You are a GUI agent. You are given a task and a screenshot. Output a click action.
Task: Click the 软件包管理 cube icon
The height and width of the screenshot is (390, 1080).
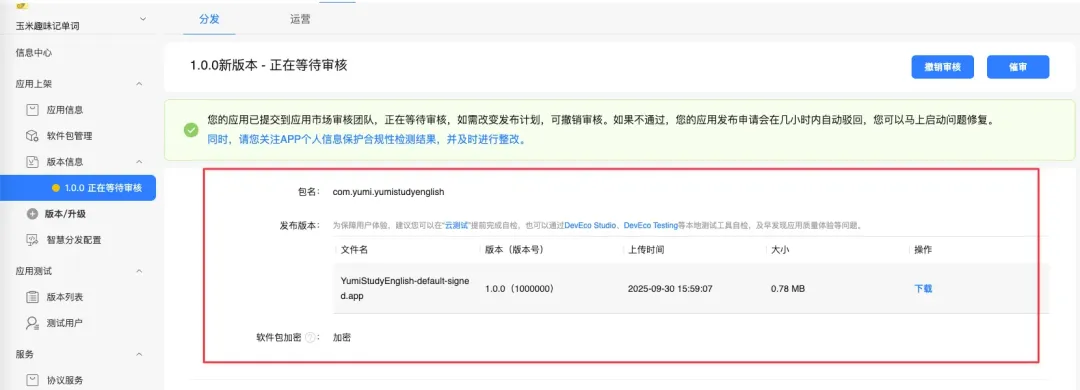tap(32, 136)
